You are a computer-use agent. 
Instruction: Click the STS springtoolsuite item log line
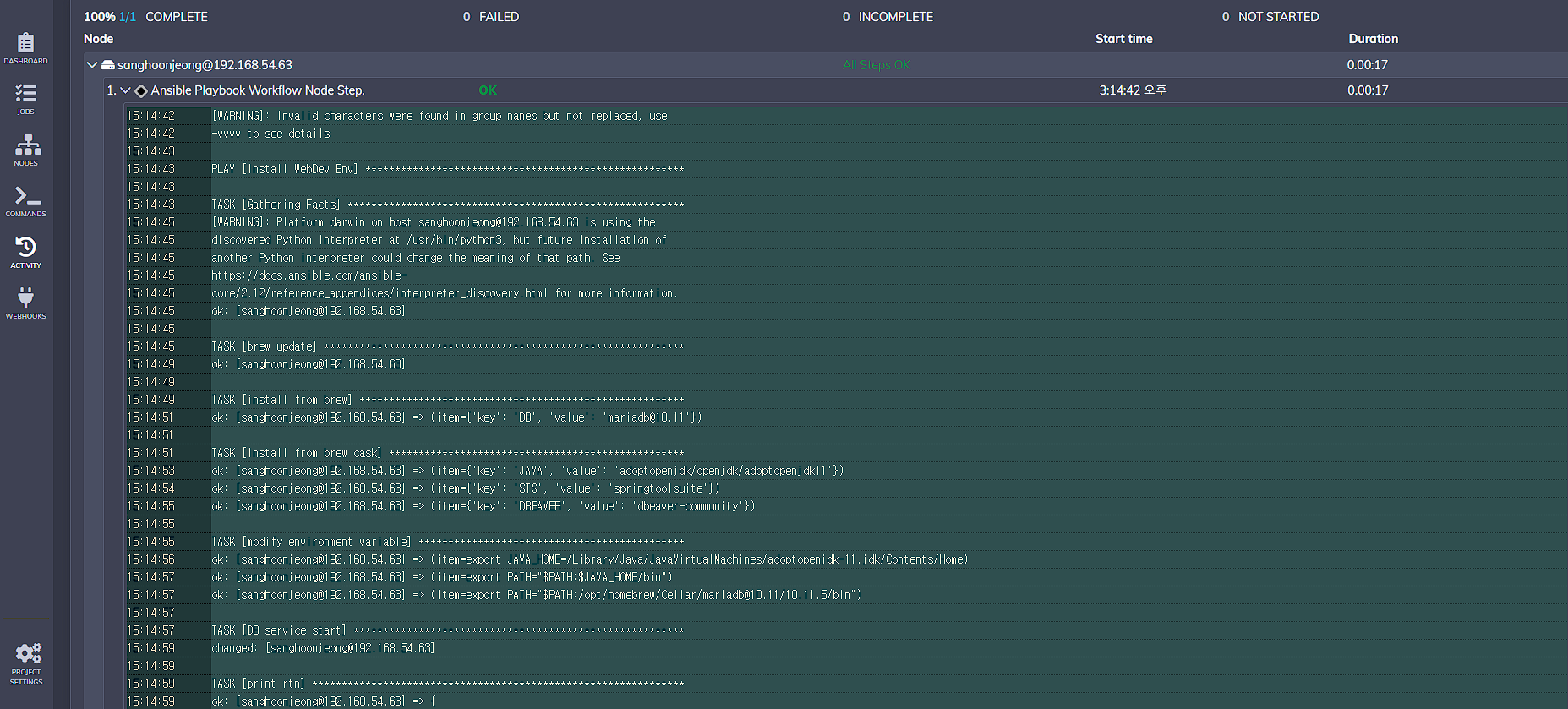tap(466, 488)
